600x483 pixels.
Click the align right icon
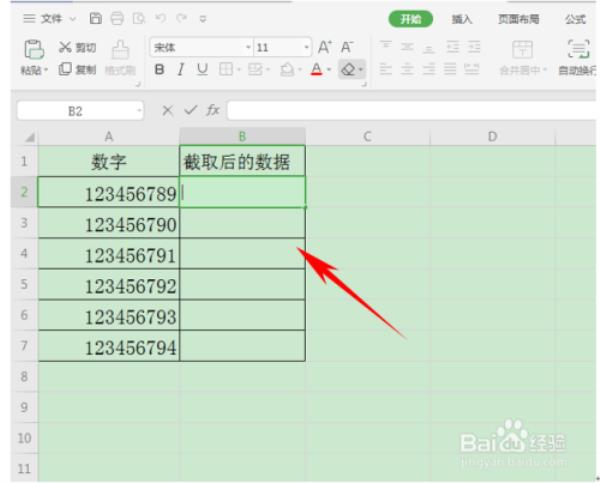point(429,69)
